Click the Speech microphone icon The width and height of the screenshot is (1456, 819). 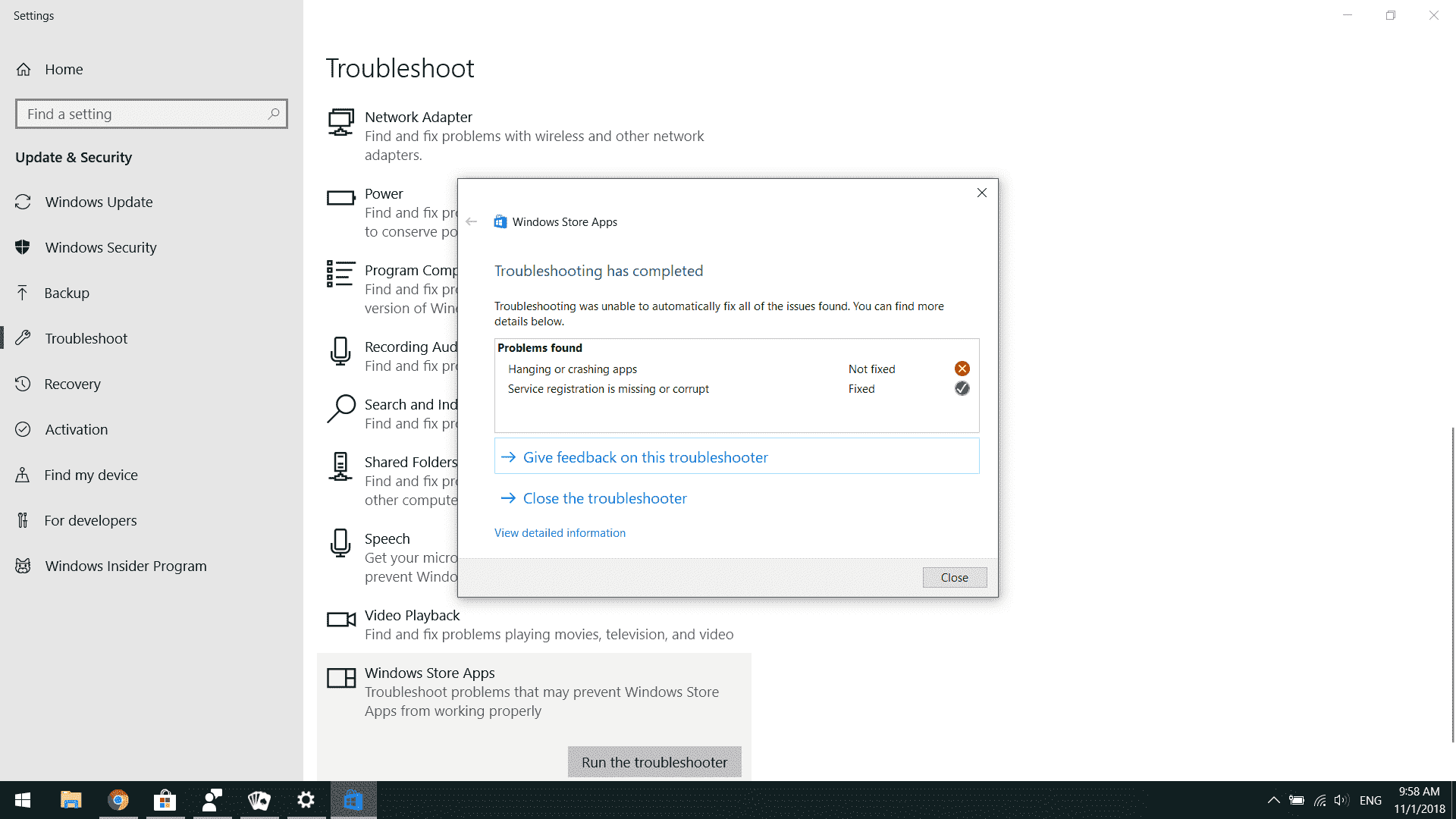coord(340,543)
